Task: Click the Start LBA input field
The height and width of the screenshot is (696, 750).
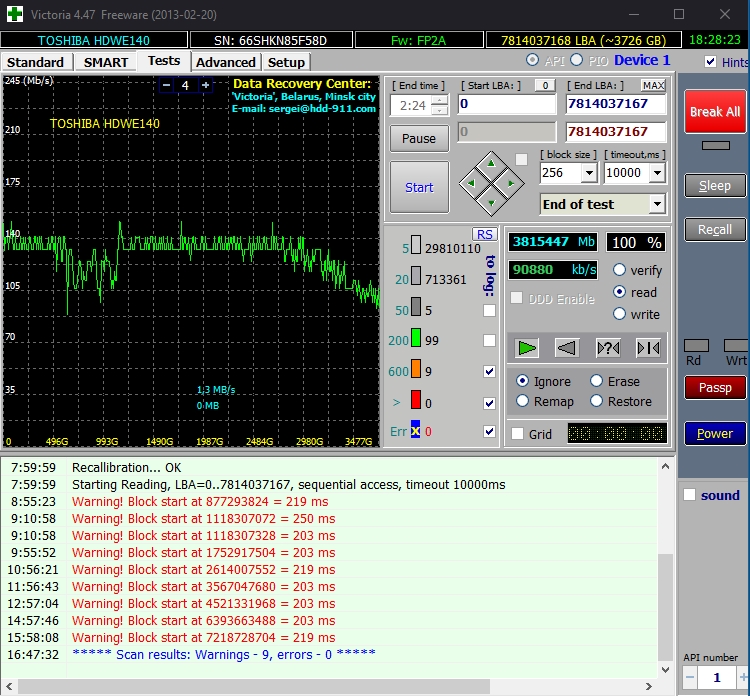Action: [x=507, y=104]
